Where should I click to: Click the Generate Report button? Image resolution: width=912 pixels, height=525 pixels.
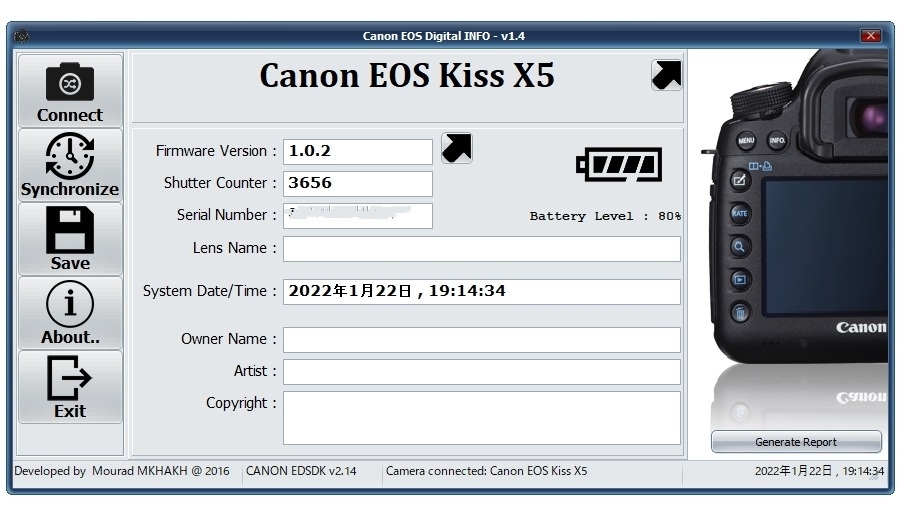point(796,442)
